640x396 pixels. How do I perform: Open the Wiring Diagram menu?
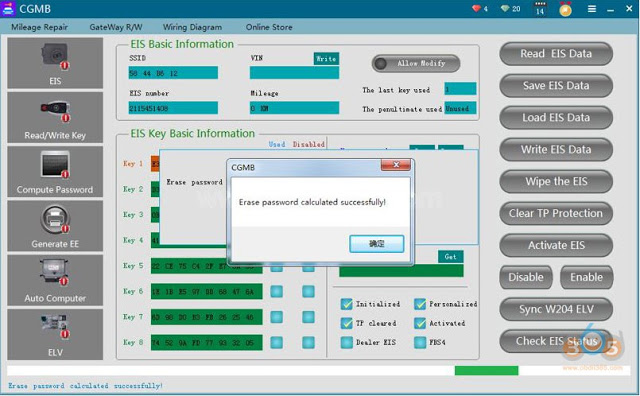[192, 27]
